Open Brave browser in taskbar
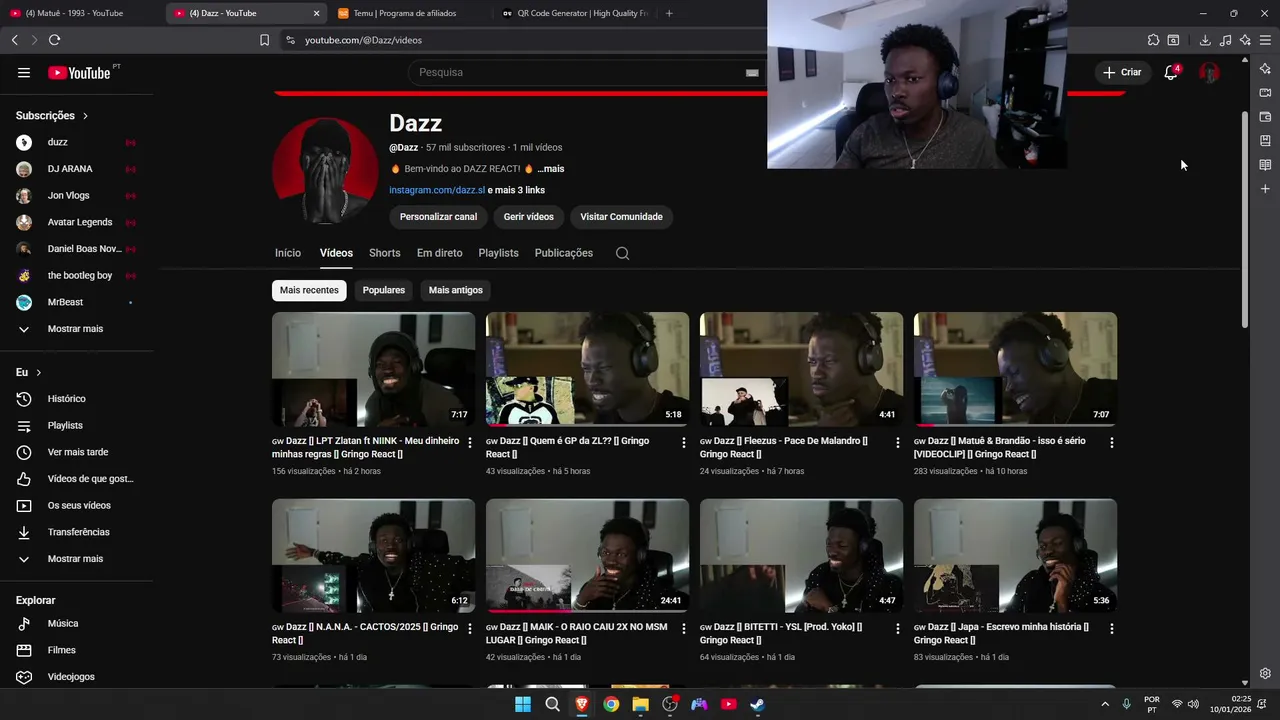The height and width of the screenshot is (720, 1280). 581,704
